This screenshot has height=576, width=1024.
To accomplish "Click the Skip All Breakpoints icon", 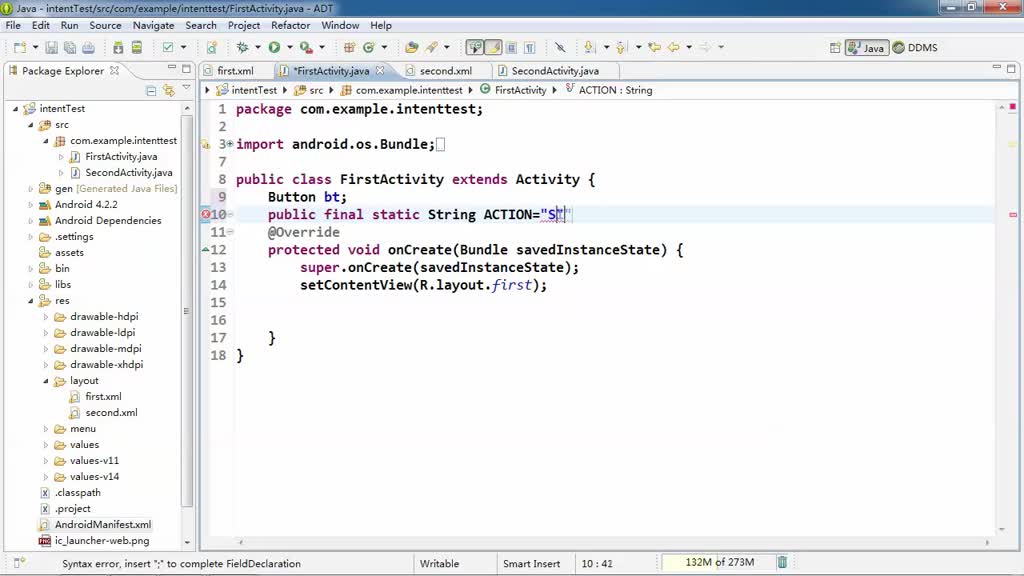I will [x=560, y=48].
